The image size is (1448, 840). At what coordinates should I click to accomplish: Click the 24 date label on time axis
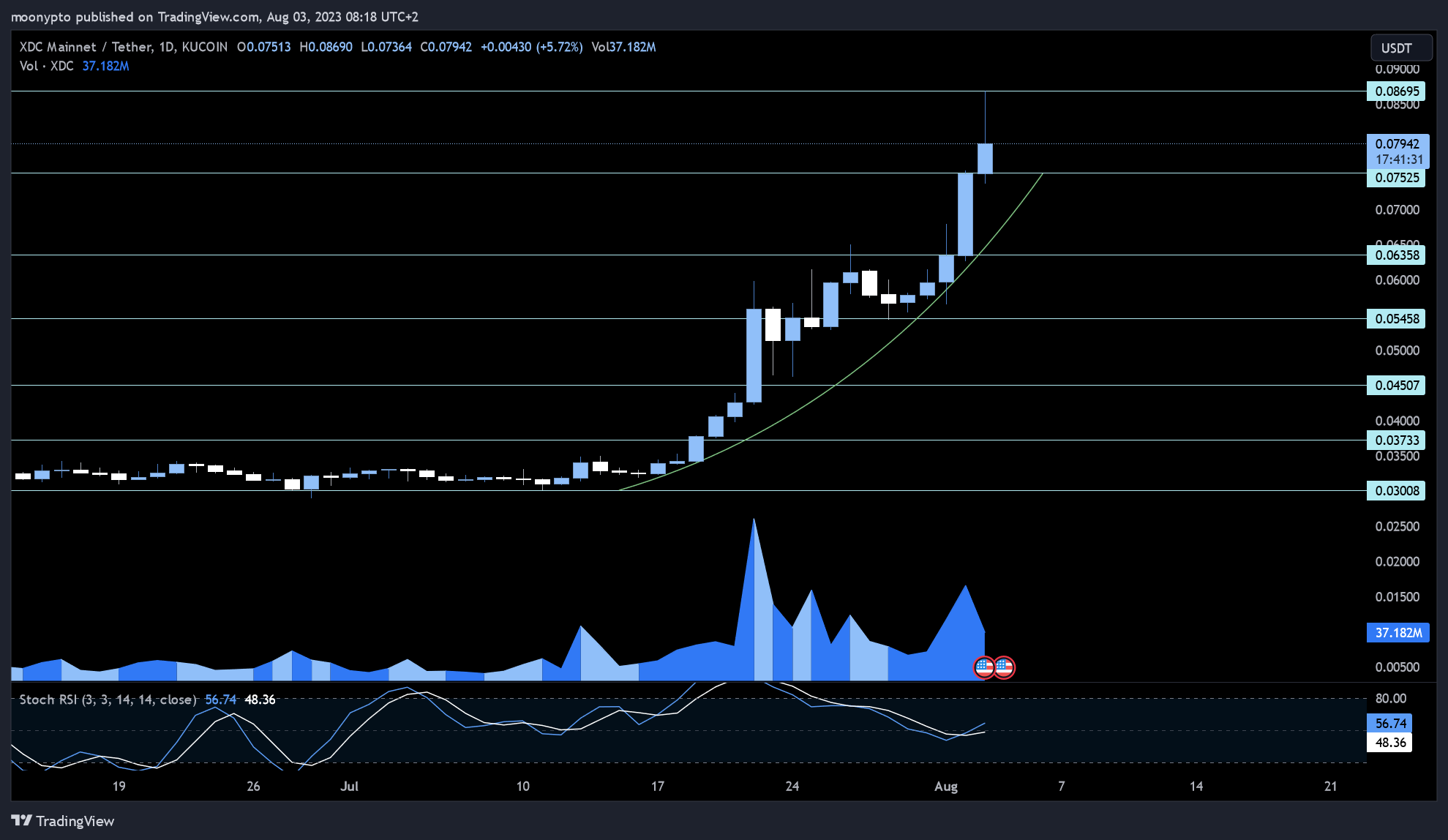792,787
